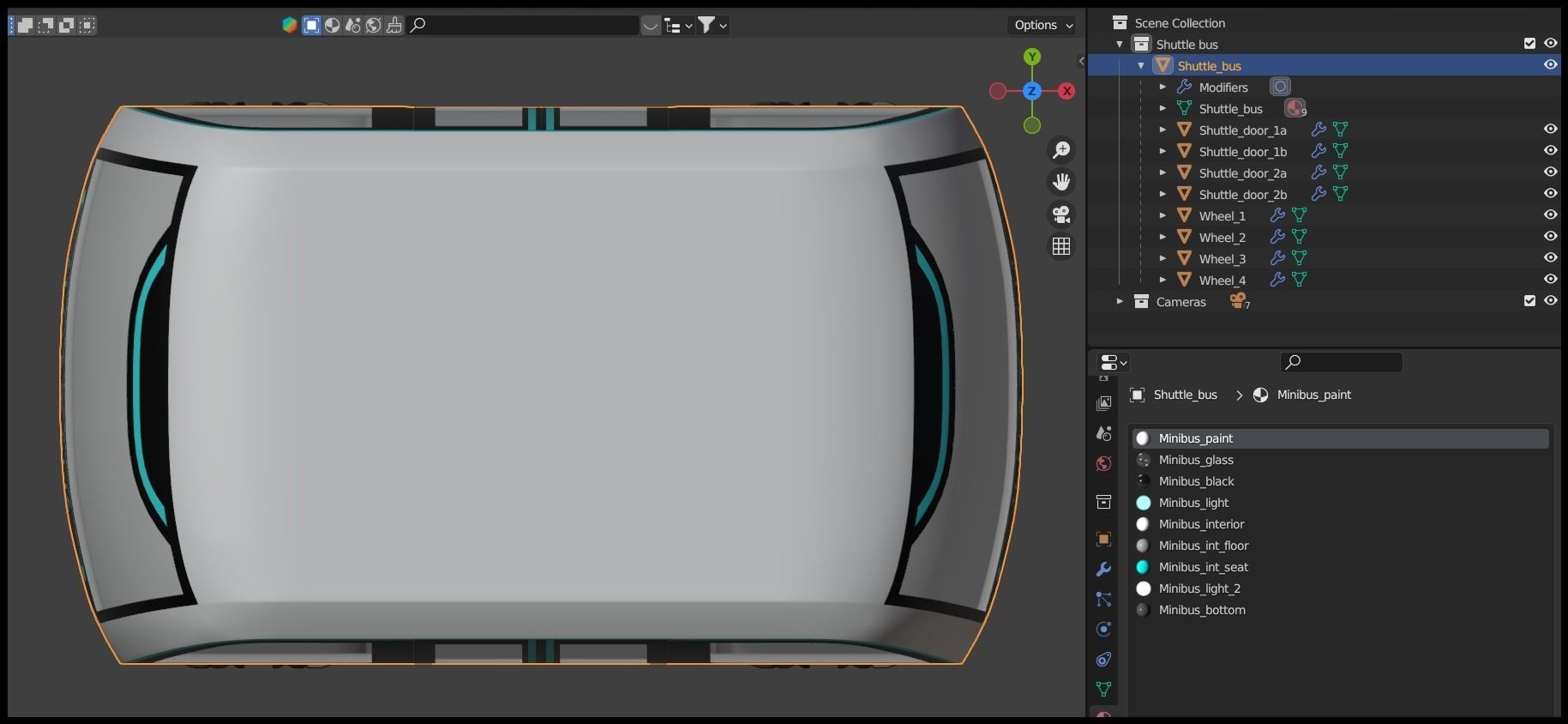This screenshot has width=1568, height=724.
Task: Collapse the Shuttle bus collection
Action: pyautogui.click(x=1120, y=44)
